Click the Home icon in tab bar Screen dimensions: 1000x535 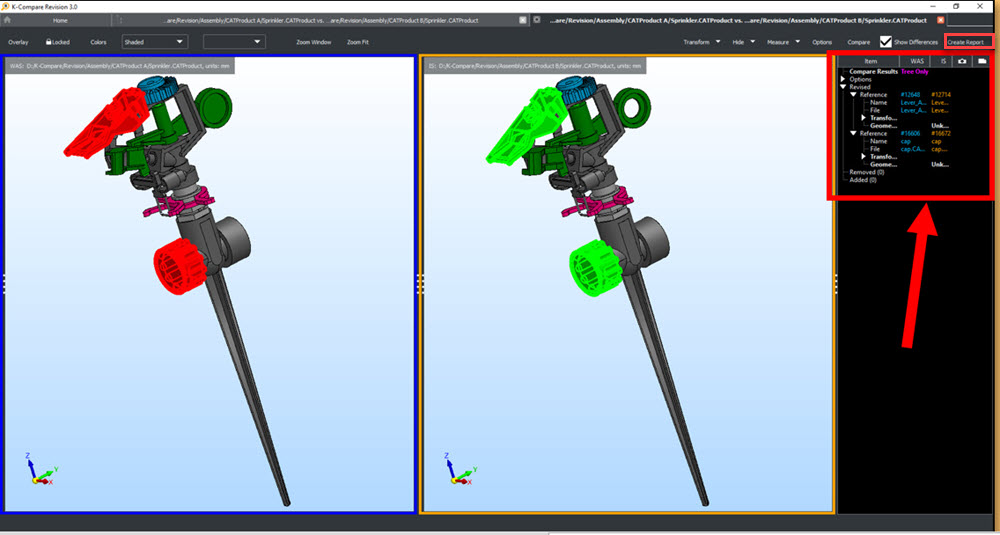point(8,20)
